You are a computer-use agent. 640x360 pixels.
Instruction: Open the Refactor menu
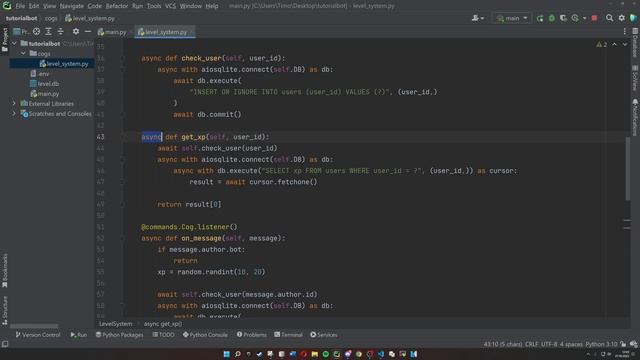click(117, 6)
